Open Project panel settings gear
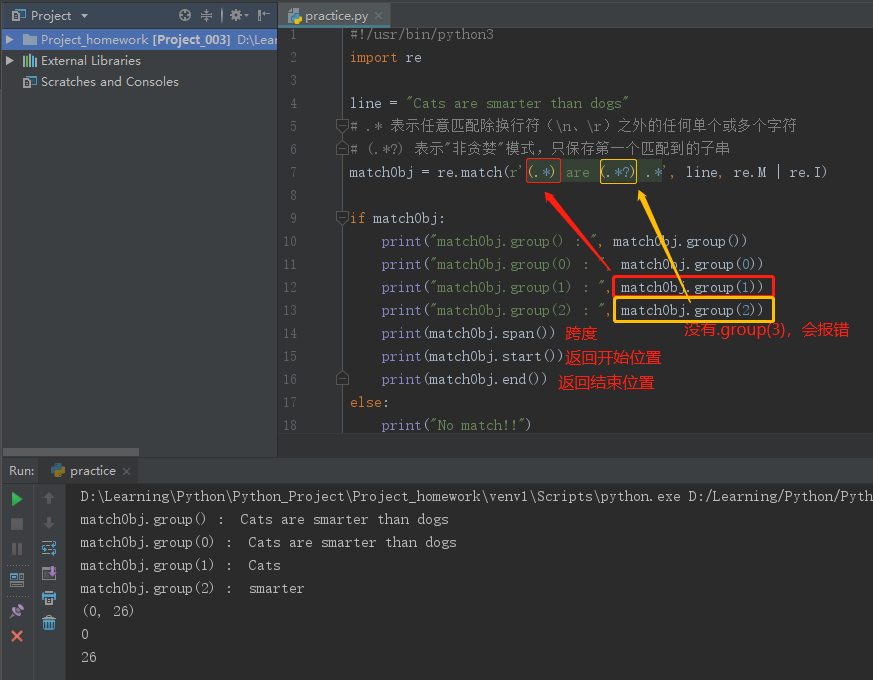Viewport: 873px width, 680px height. click(x=236, y=16)
